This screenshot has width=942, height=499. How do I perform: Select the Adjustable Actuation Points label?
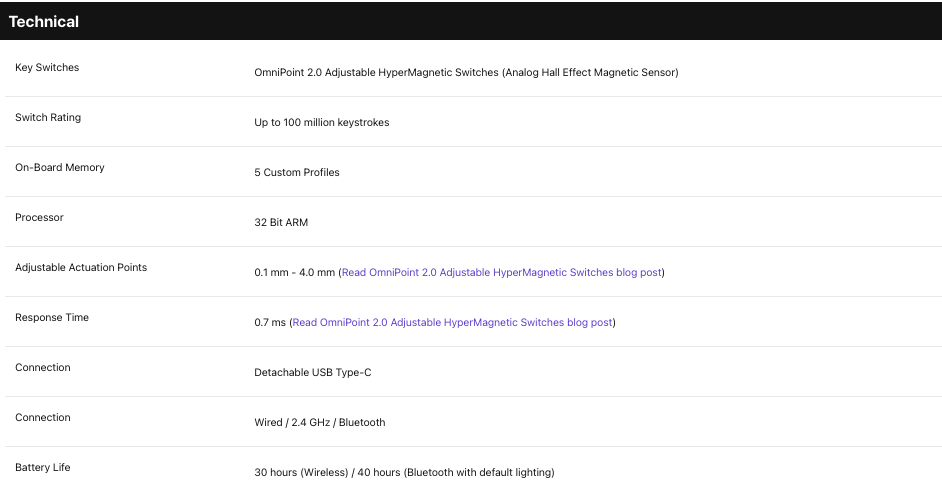point(81,267)
